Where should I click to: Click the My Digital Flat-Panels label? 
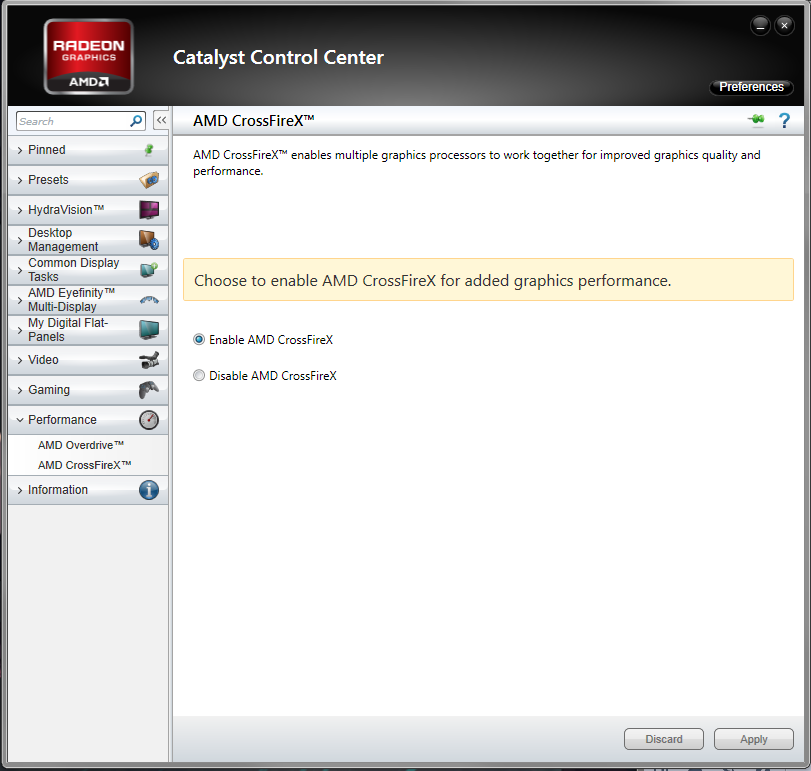point(68,329)
